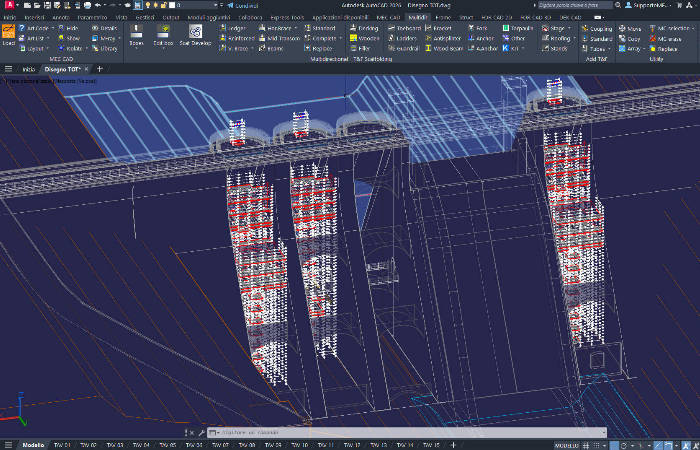Screen dimensions: 700x450
Task: Open the Library tool
Action: tap(104, 49)
